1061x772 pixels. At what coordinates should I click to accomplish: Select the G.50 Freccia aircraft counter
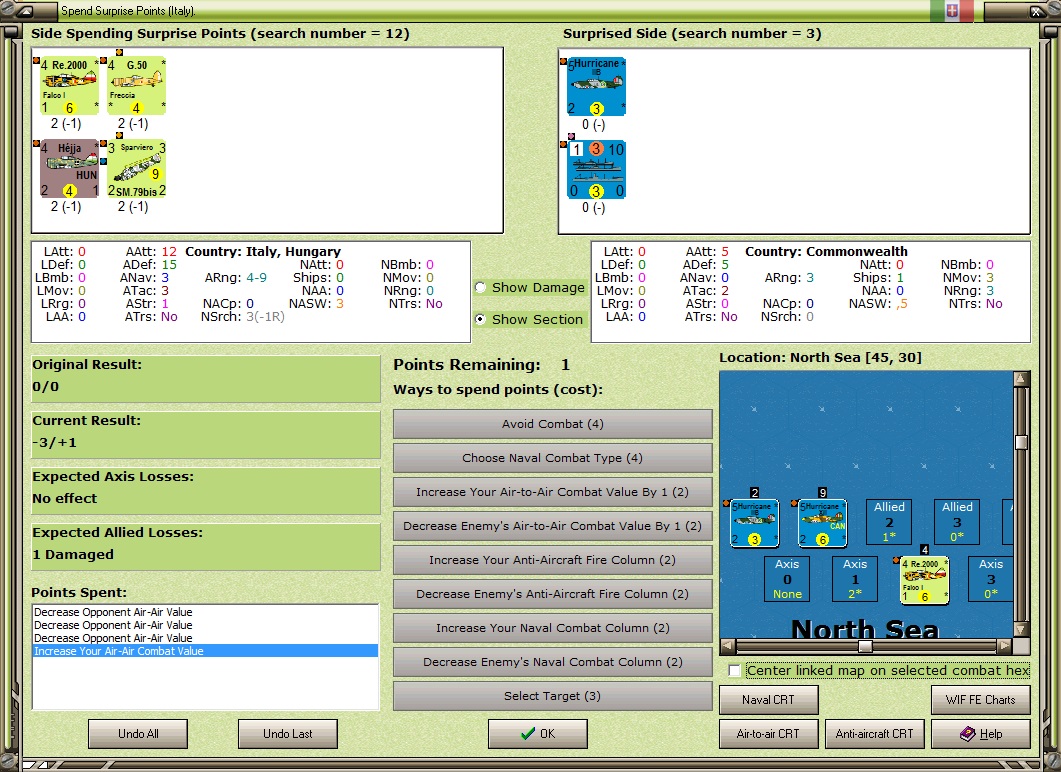[136, 86]
